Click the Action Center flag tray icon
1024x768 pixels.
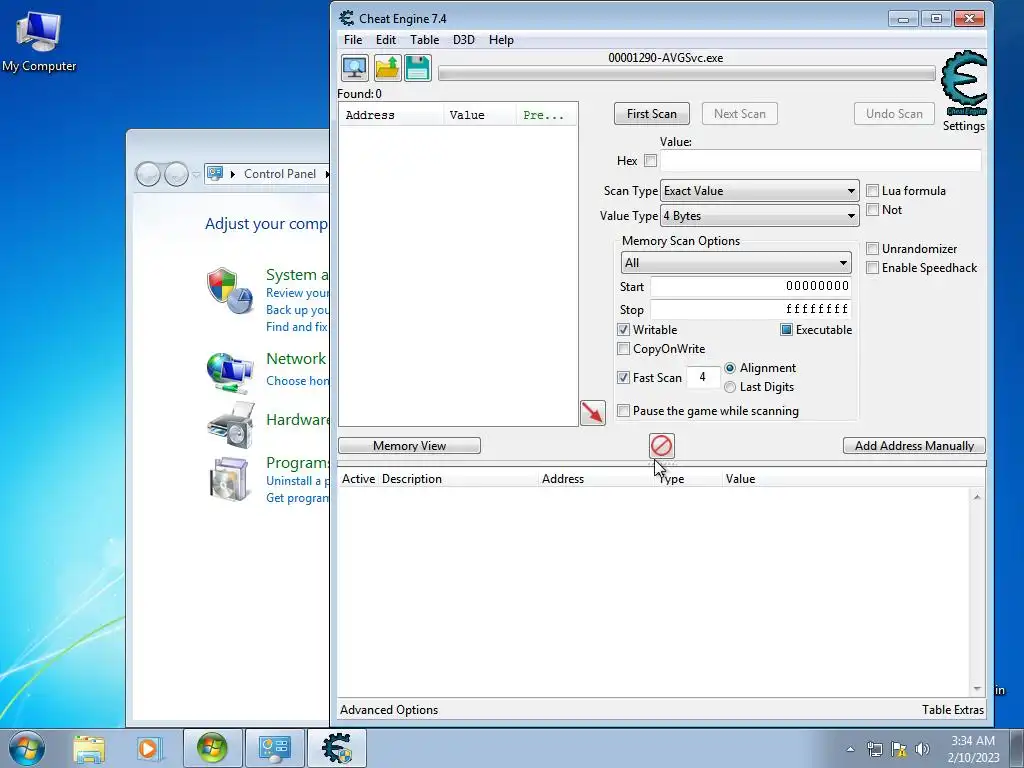pos(899,749)
